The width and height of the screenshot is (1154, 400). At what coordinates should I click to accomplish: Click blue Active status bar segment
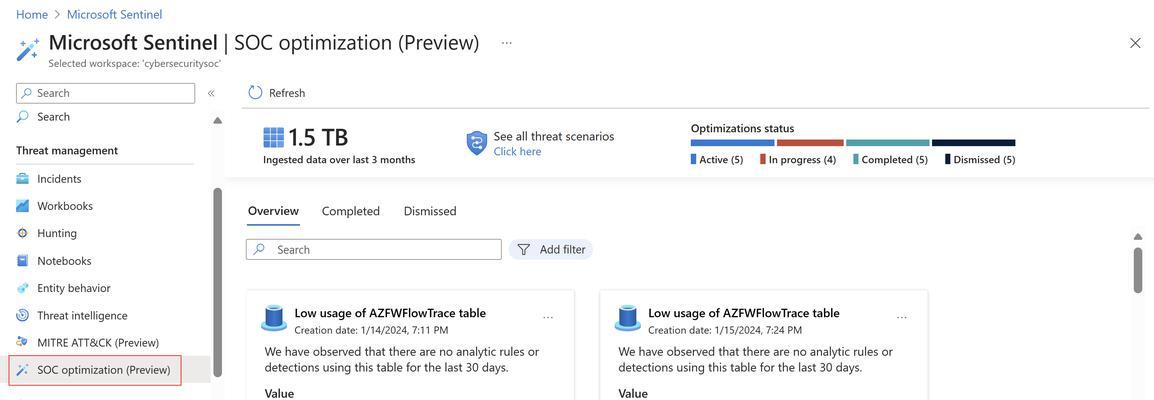point(732,143)
